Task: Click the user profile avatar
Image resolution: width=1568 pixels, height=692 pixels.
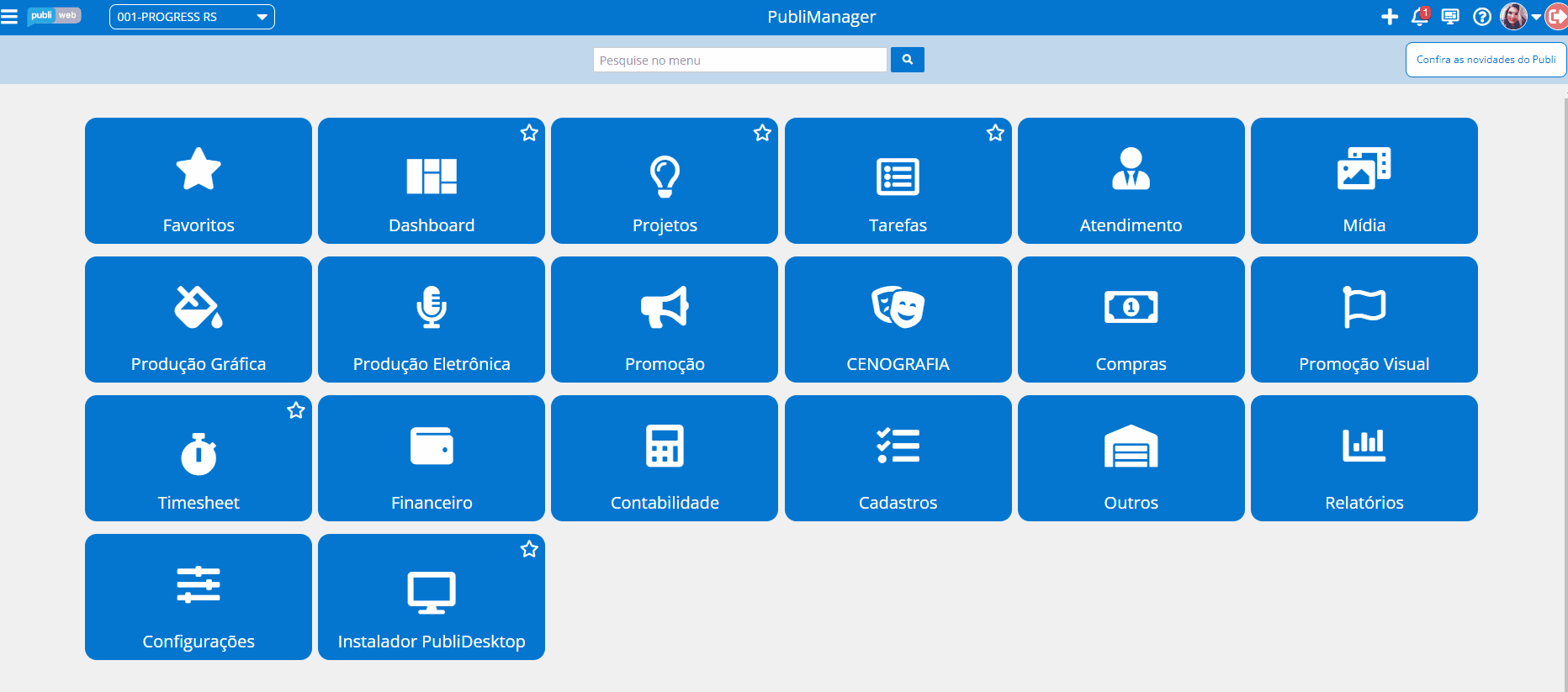Action: tap(1513, 17)
